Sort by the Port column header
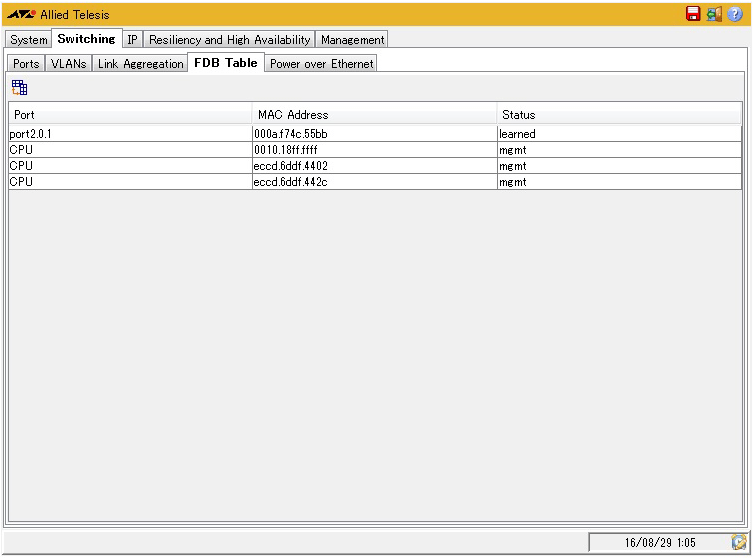 click(130, 115)
